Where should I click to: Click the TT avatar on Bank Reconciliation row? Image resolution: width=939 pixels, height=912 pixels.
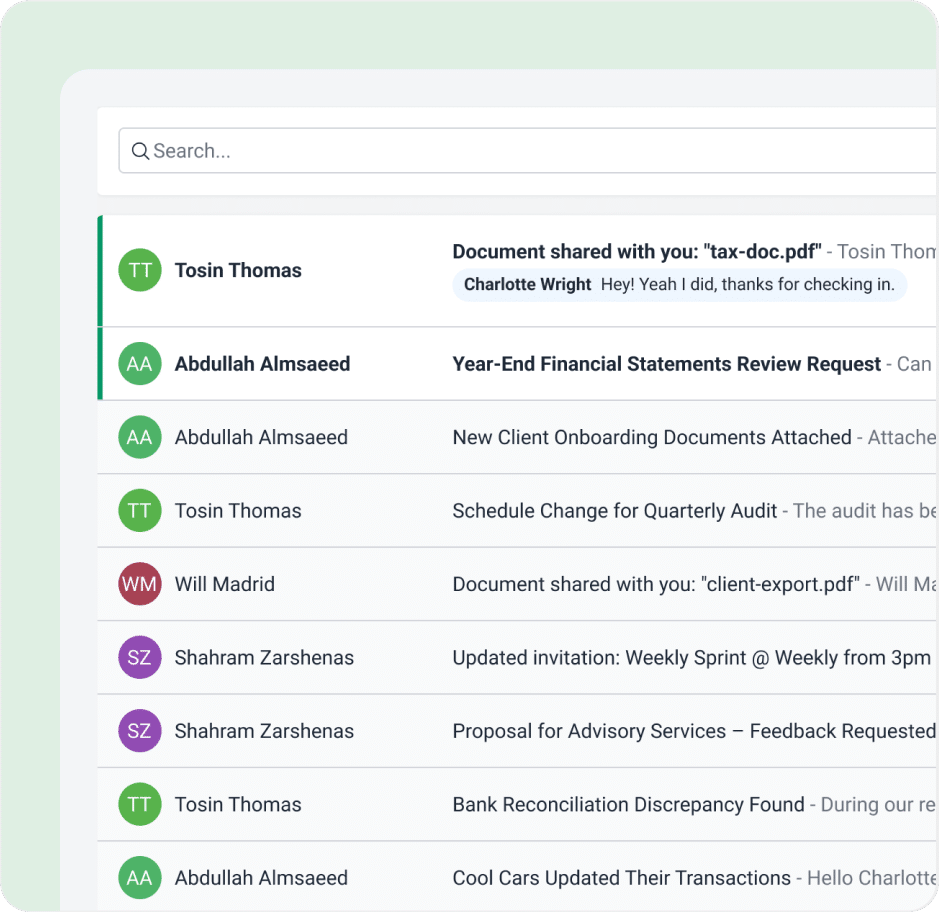[x=140, y=804]
